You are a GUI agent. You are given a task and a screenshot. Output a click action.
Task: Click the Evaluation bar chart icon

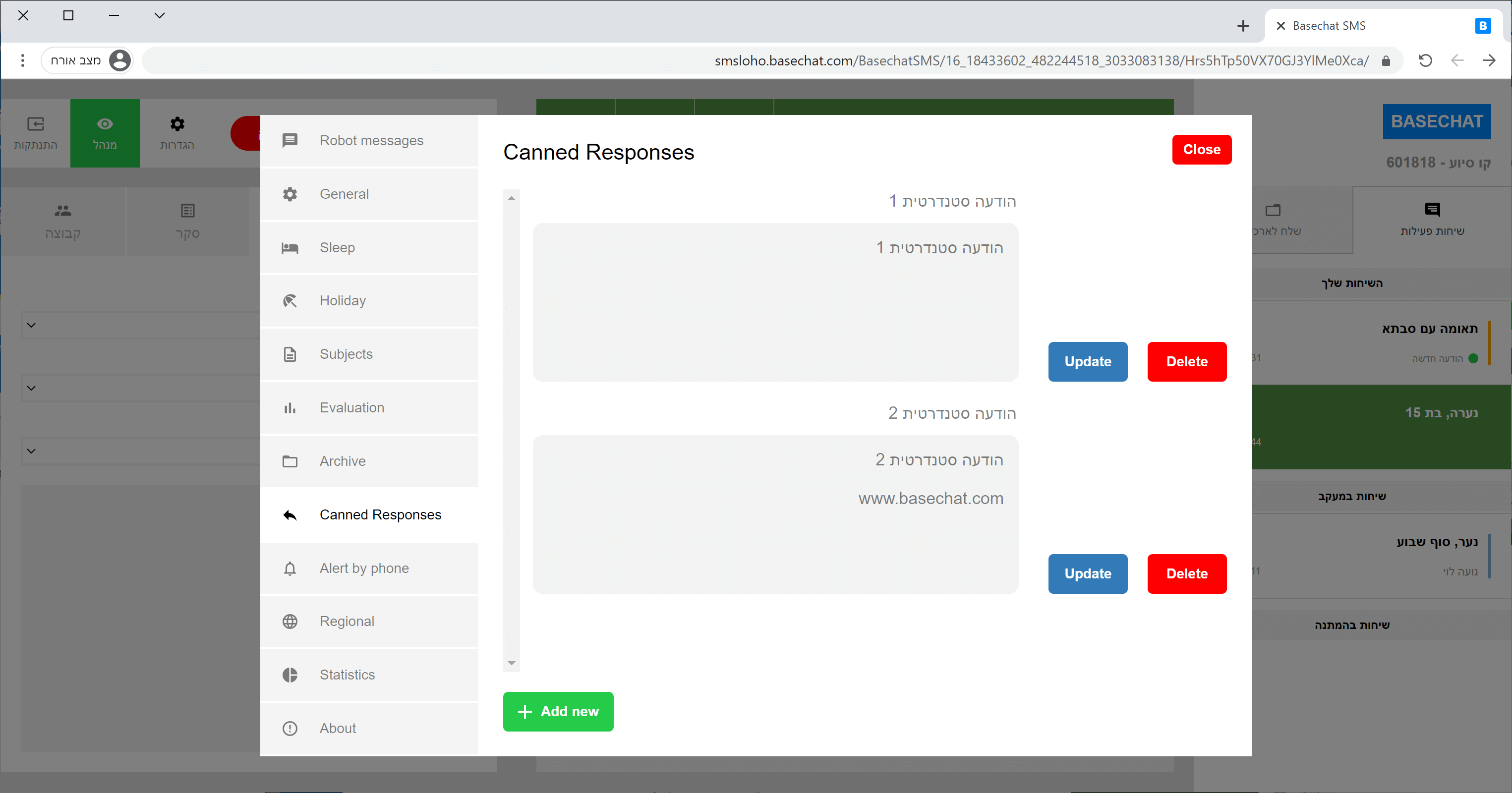pos(290,408)
